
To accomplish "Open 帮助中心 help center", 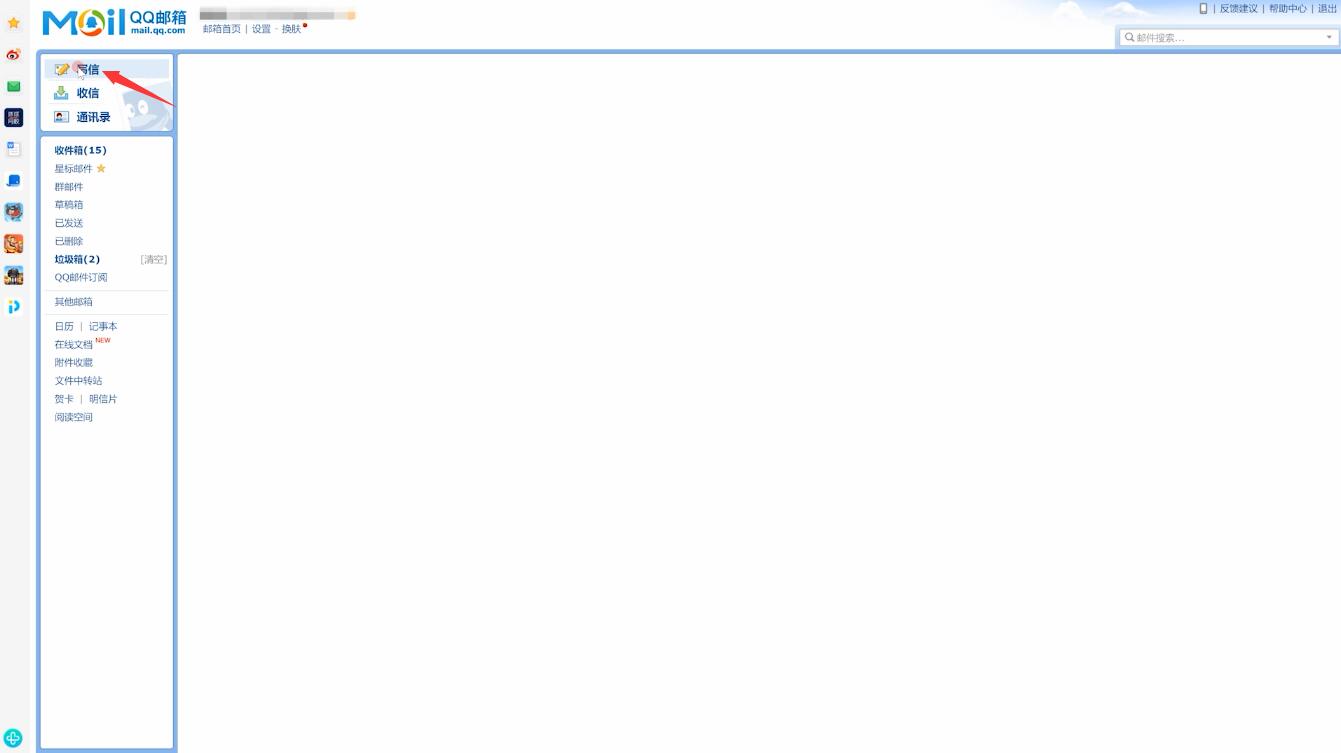I will [x=1288, y=8].
